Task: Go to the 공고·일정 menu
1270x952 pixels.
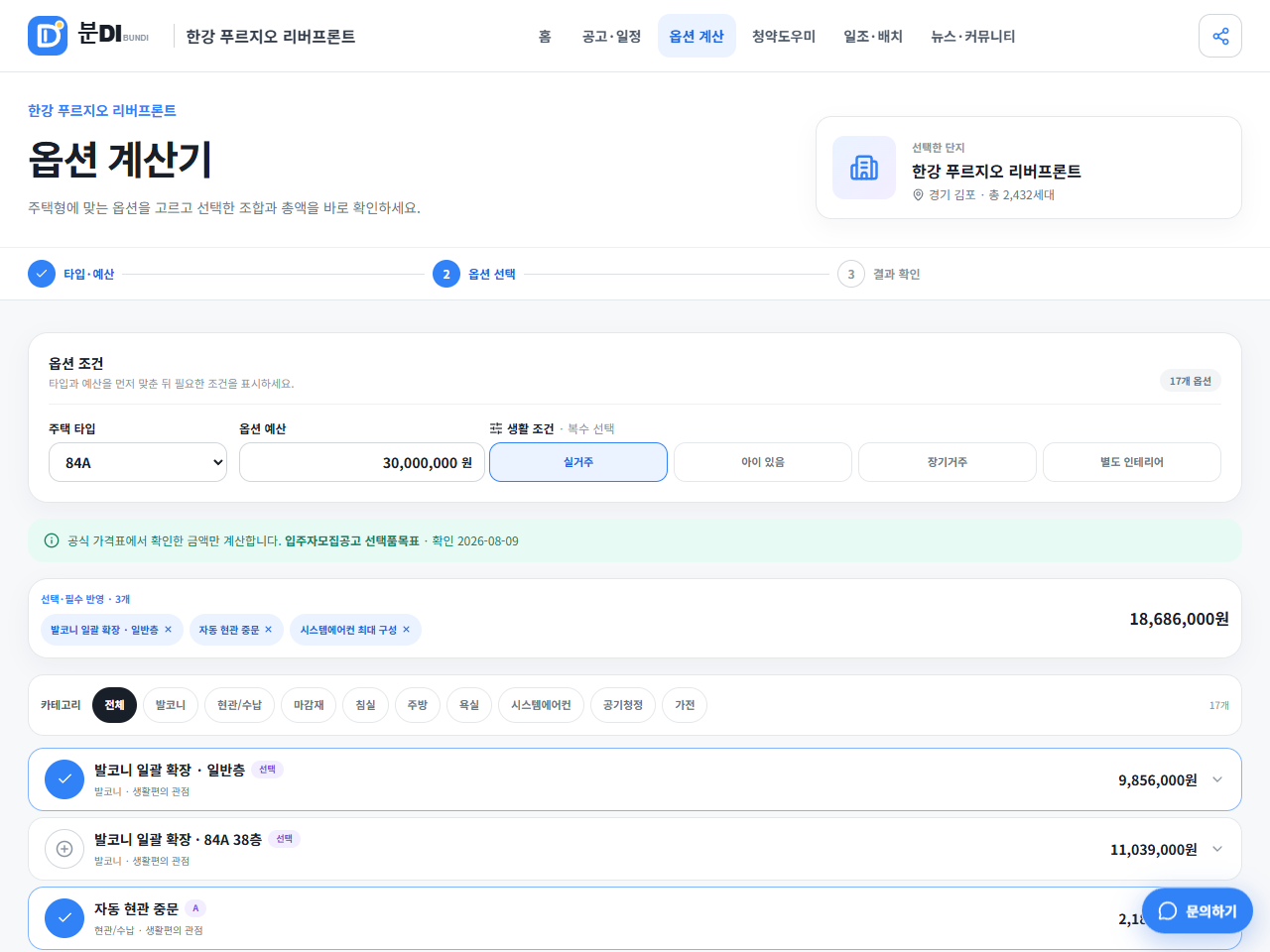Action: pos(611,36)
